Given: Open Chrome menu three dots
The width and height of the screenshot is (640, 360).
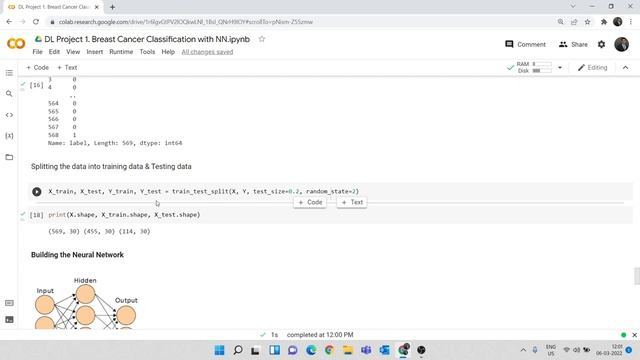Looking at the screenshot, I should click(632, 22).
